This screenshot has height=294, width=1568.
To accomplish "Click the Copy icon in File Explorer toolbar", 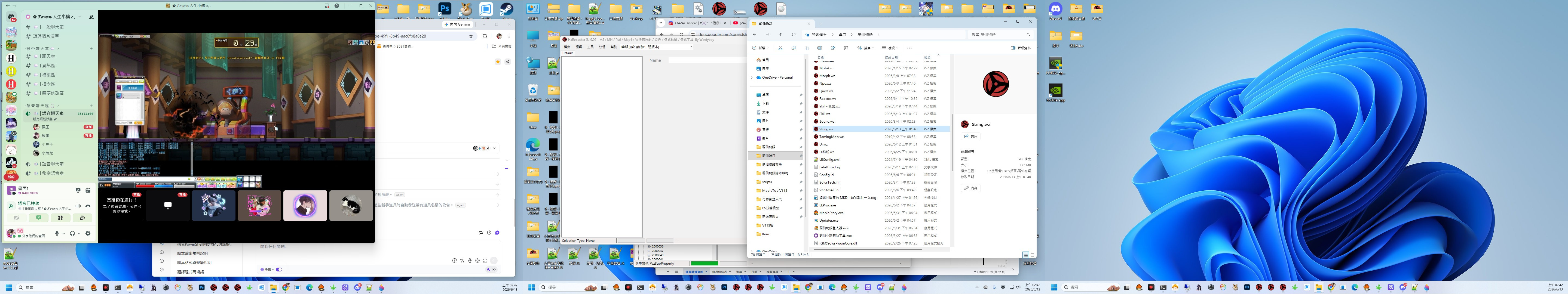I will pos(793,48).
